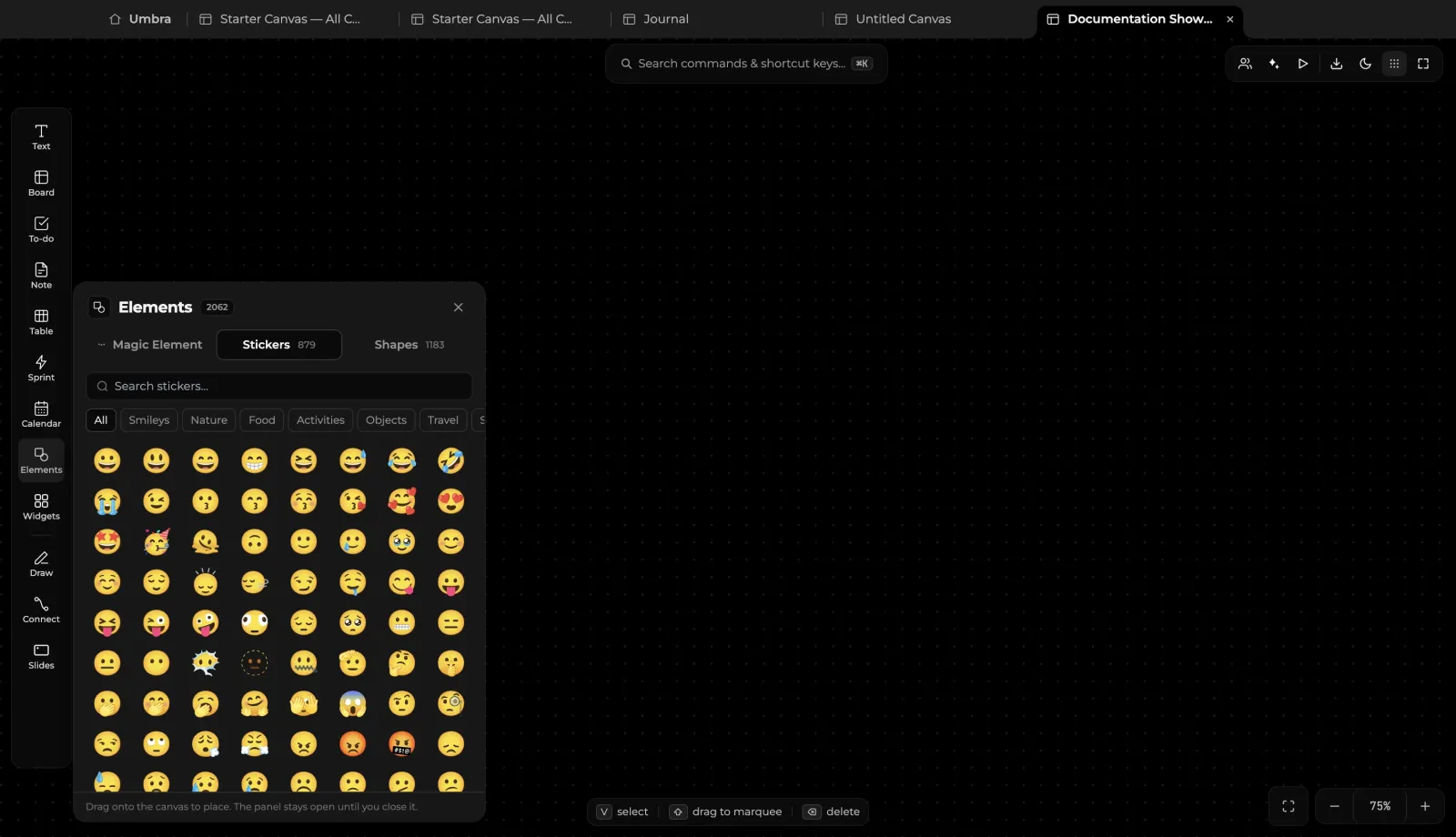
Task: Activate the Draw tool
Action: point(41,564)
